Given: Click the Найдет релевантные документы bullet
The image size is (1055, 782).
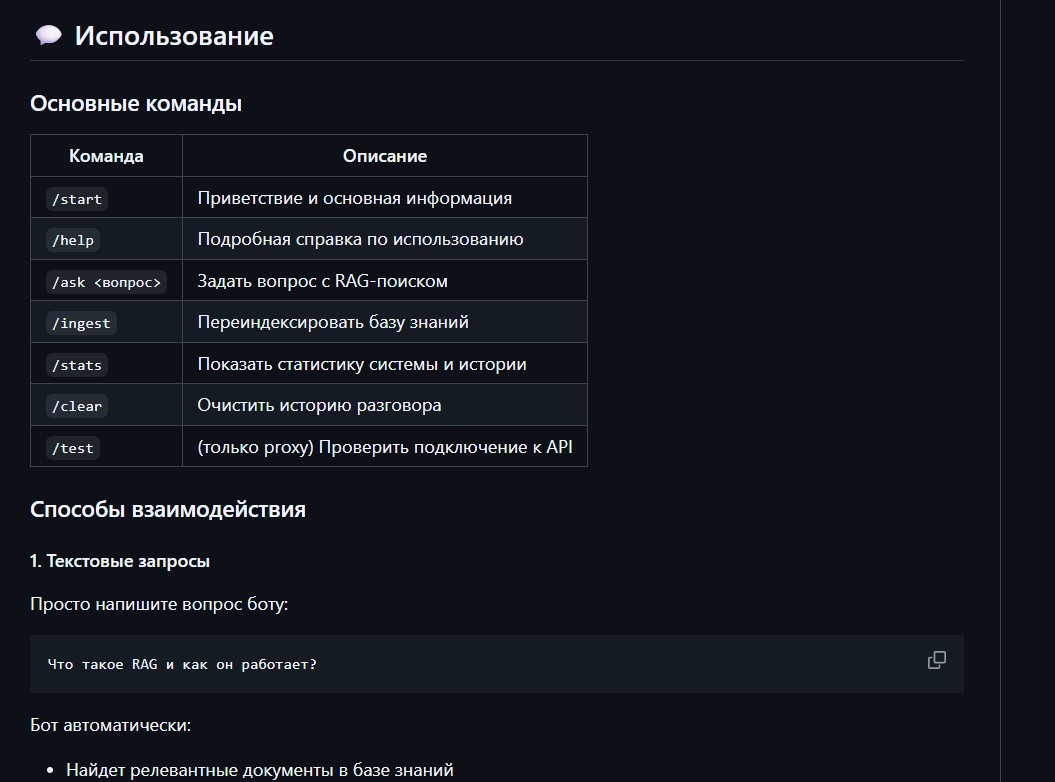Looking at the screenshot, I should (x=260, y=770).
